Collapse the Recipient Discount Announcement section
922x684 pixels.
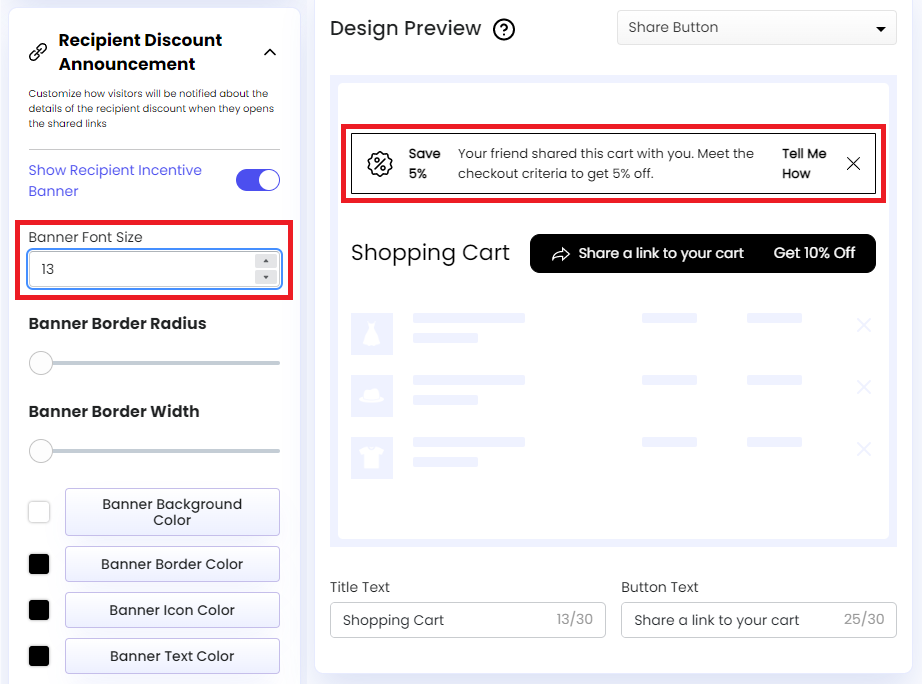[x=269, y=51]
